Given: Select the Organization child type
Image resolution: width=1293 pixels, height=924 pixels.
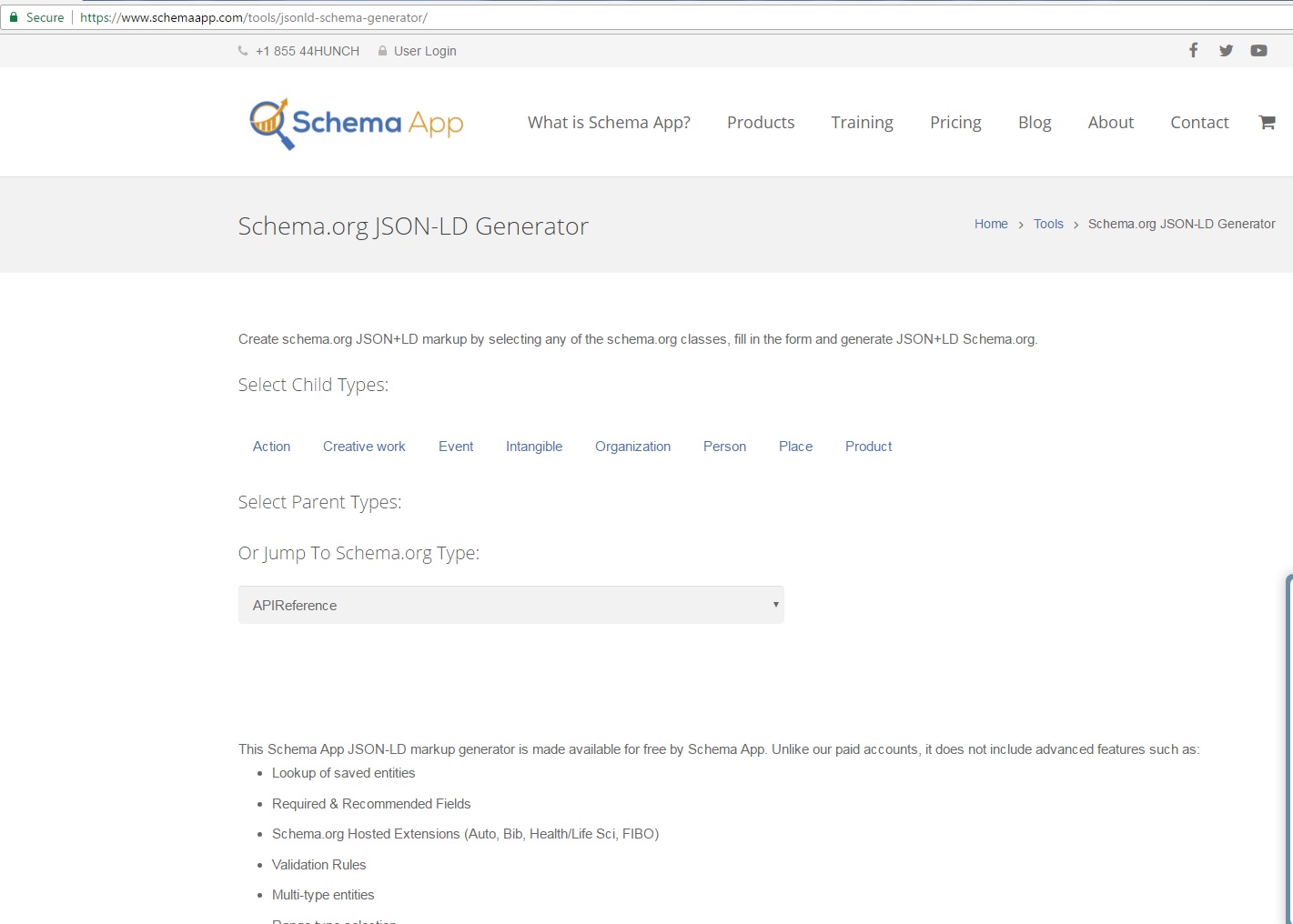Looking at the screenshot, I should pyautogui.click(x=632, y=446).
